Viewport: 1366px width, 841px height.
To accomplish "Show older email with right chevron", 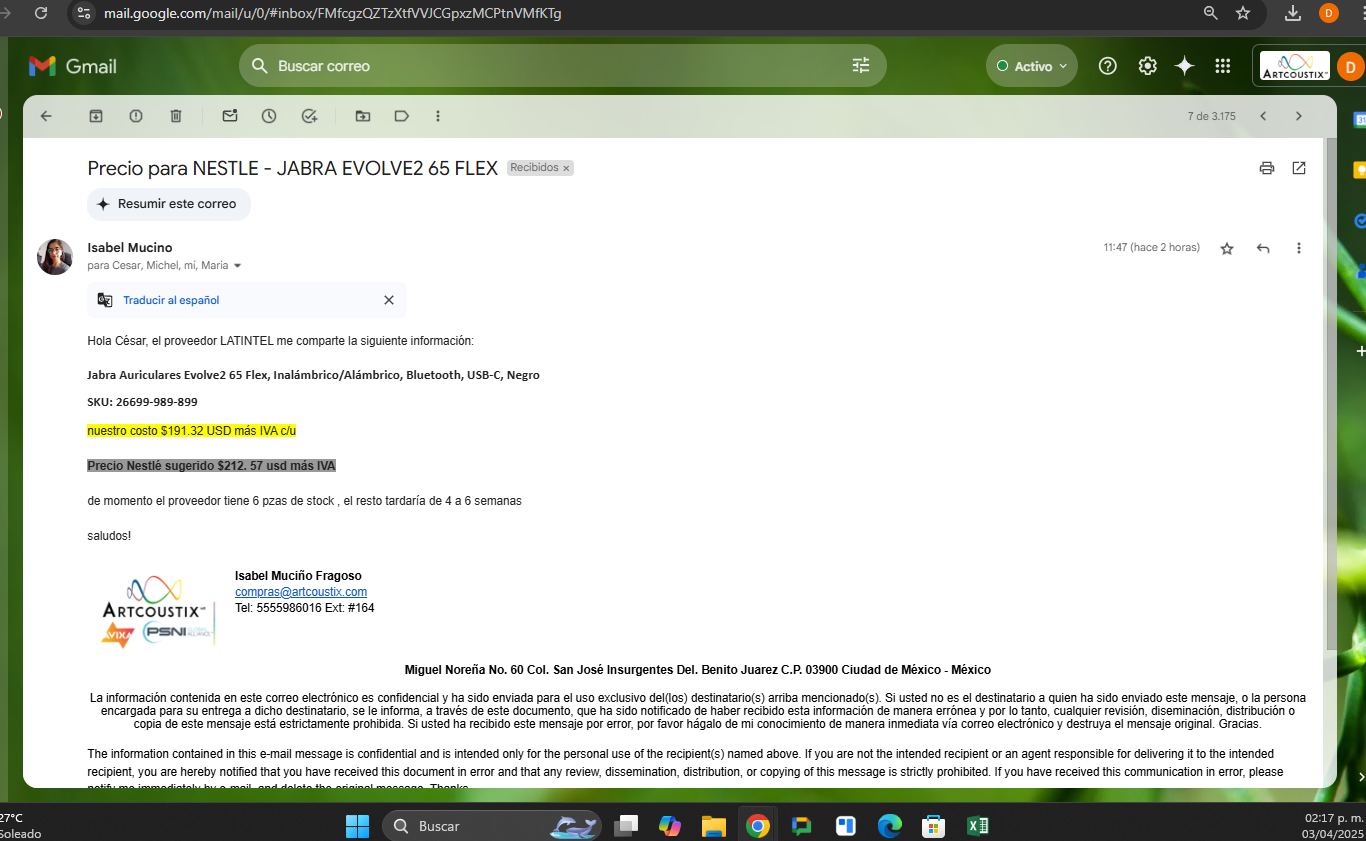I will click(x=1299, y=116).
